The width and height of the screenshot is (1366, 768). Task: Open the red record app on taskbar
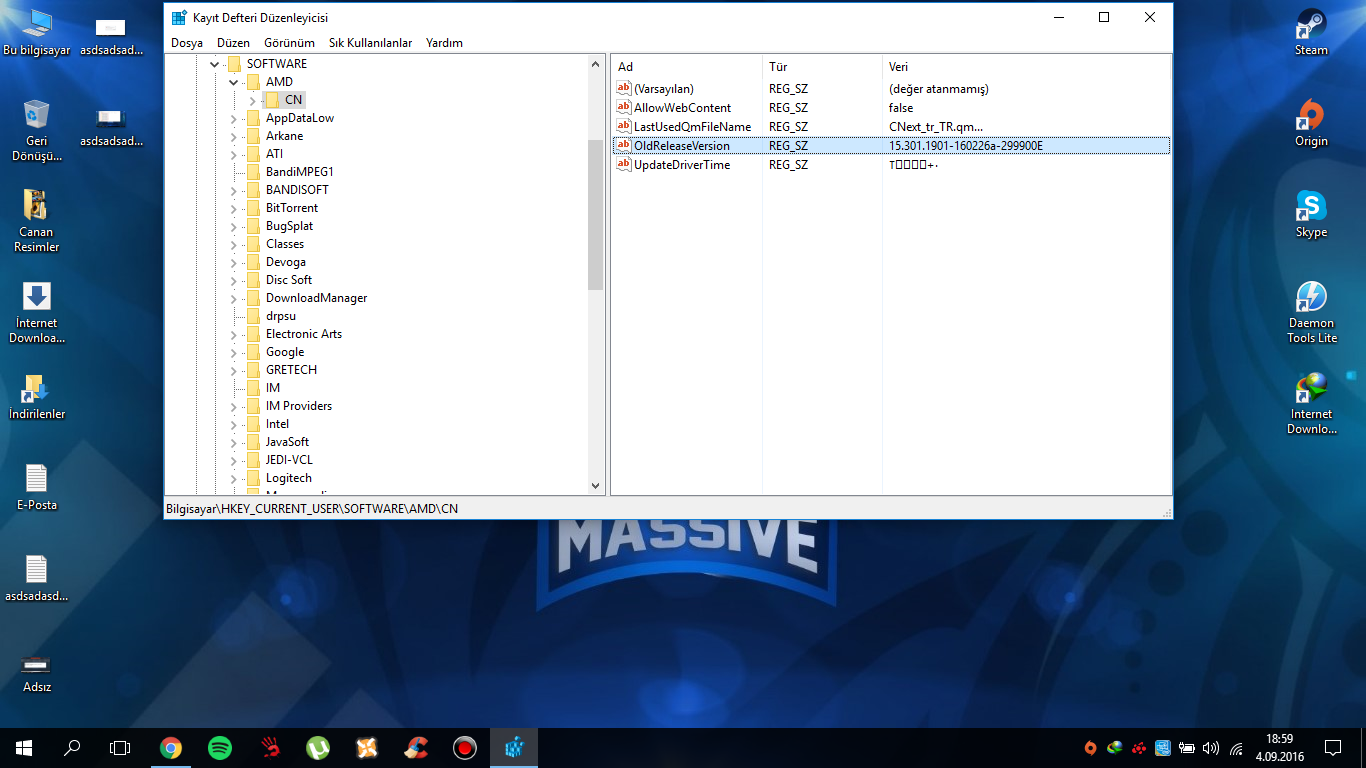pos(464,747)
